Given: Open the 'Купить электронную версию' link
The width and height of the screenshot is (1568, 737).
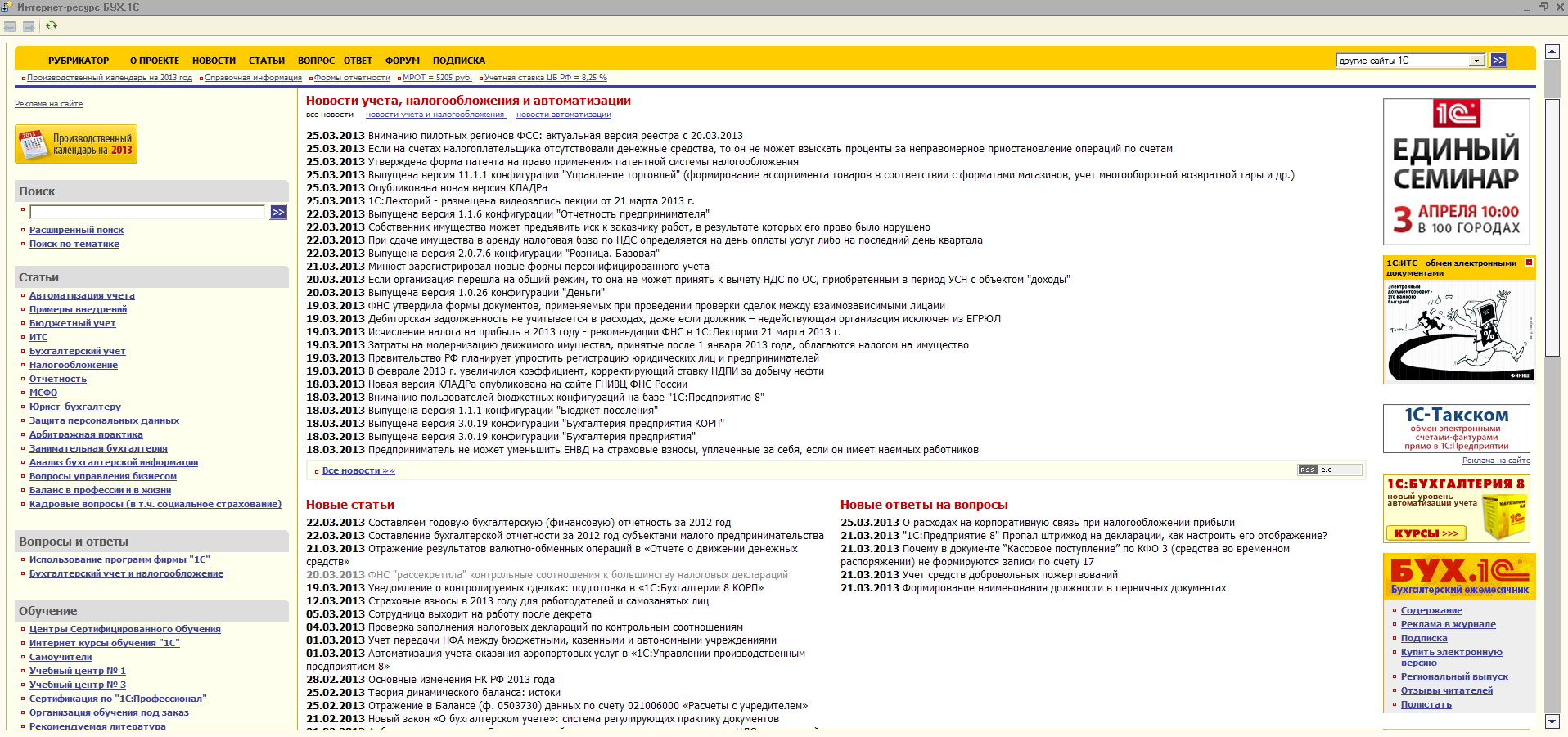Looking at the screenshot, I should pos(1452,657).
